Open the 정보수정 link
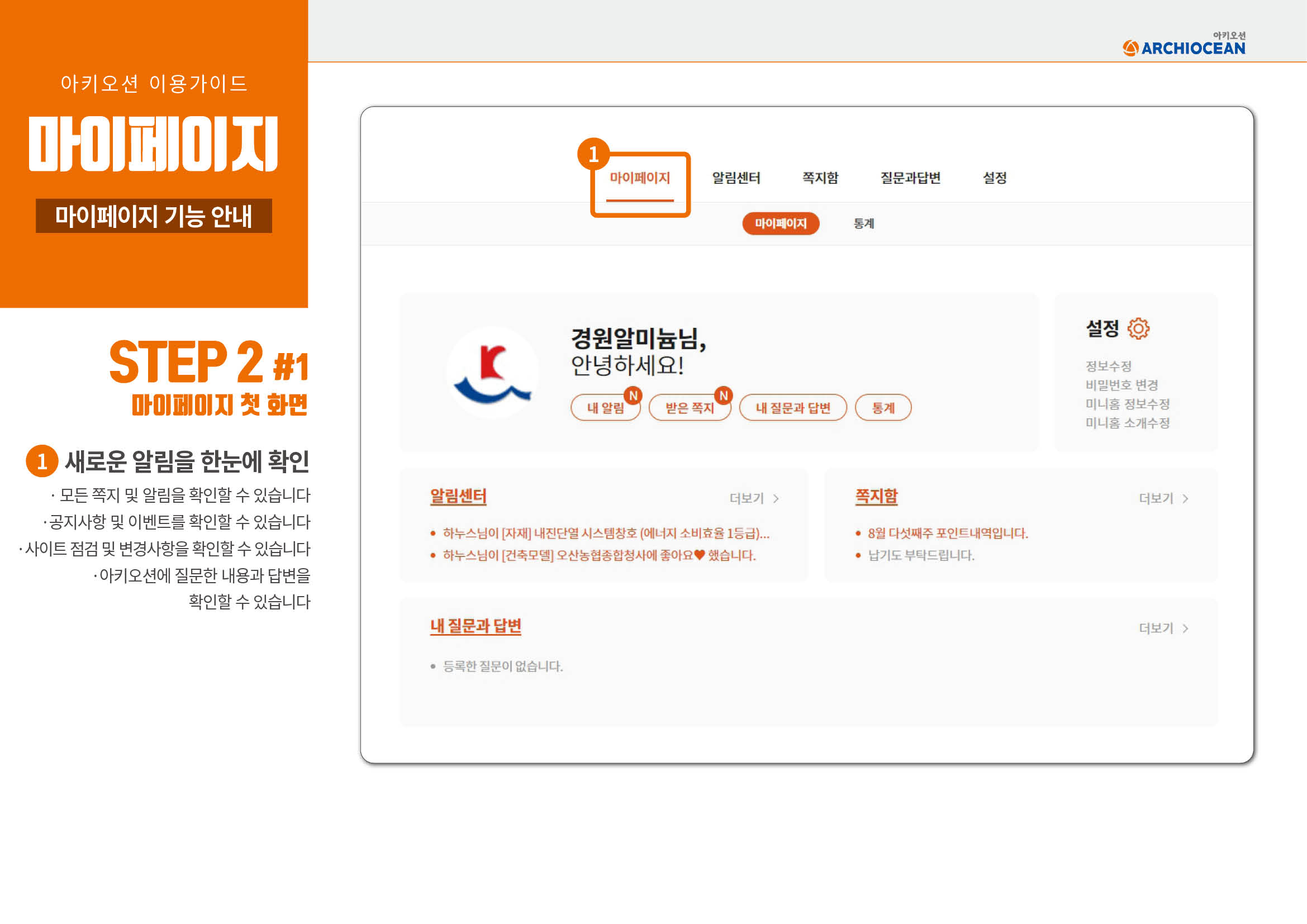The image size is (1307, 924). (x=1108, y=366)
